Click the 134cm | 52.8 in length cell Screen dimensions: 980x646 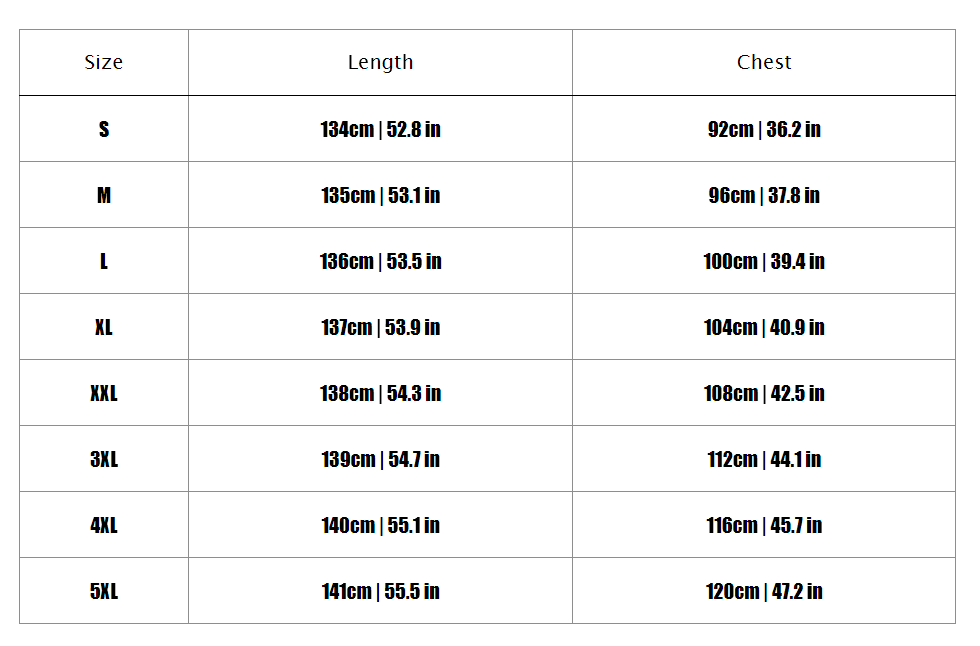tap(380, 129)
